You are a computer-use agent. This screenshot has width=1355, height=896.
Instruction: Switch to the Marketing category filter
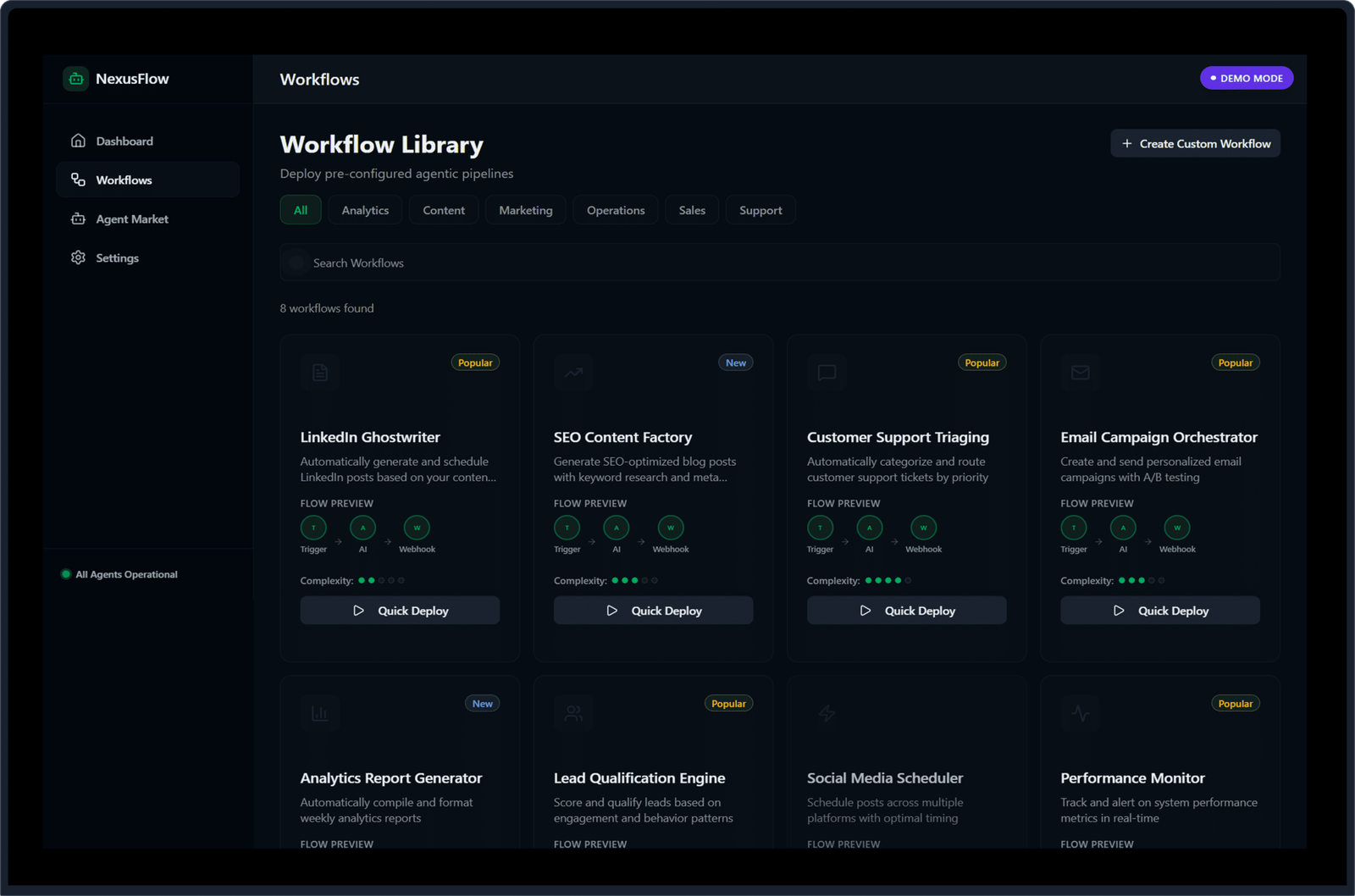pyautogui.click(x=525, y=210)
